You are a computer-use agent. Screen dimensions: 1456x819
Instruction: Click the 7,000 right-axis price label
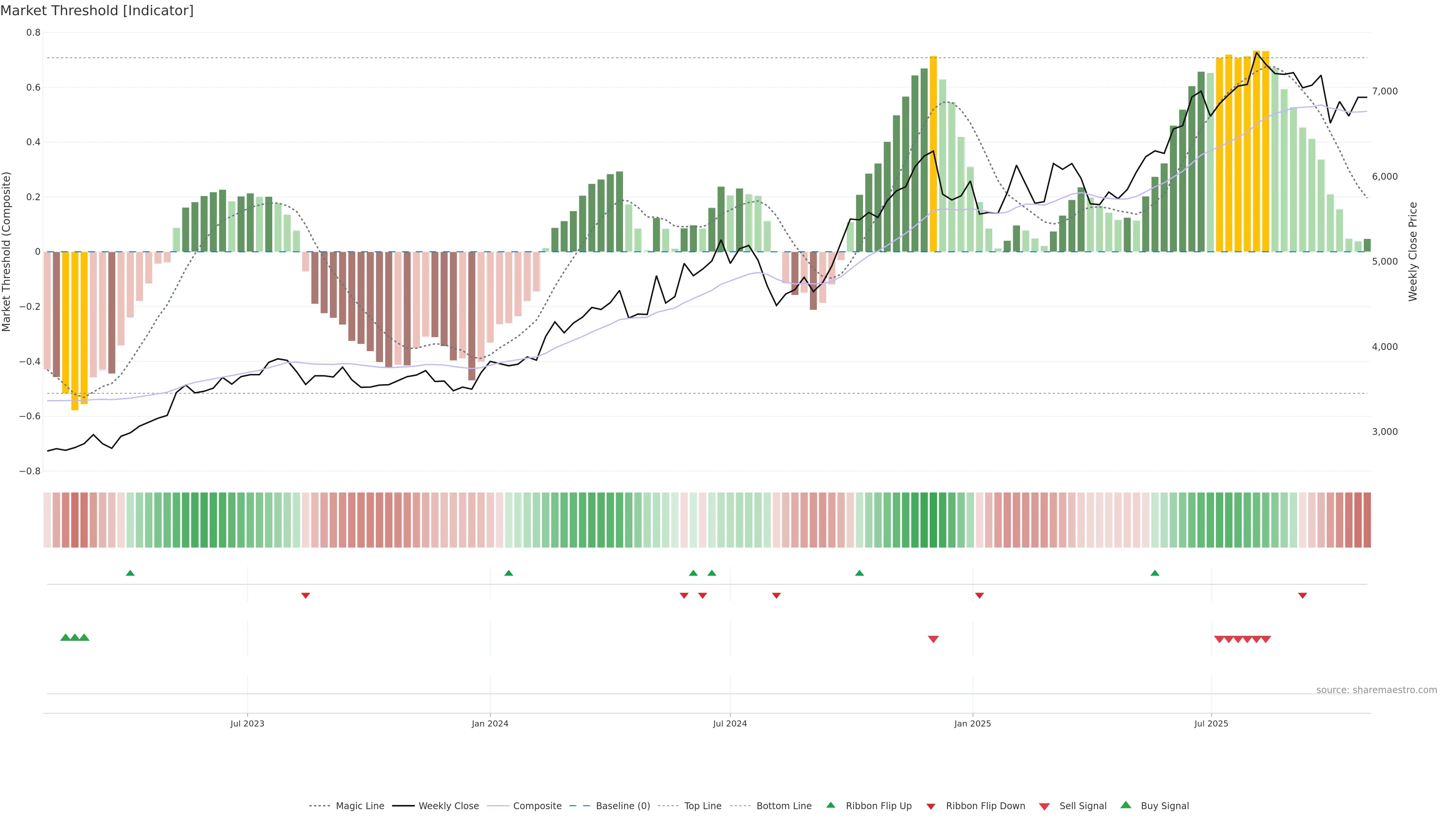[1385, 91]
